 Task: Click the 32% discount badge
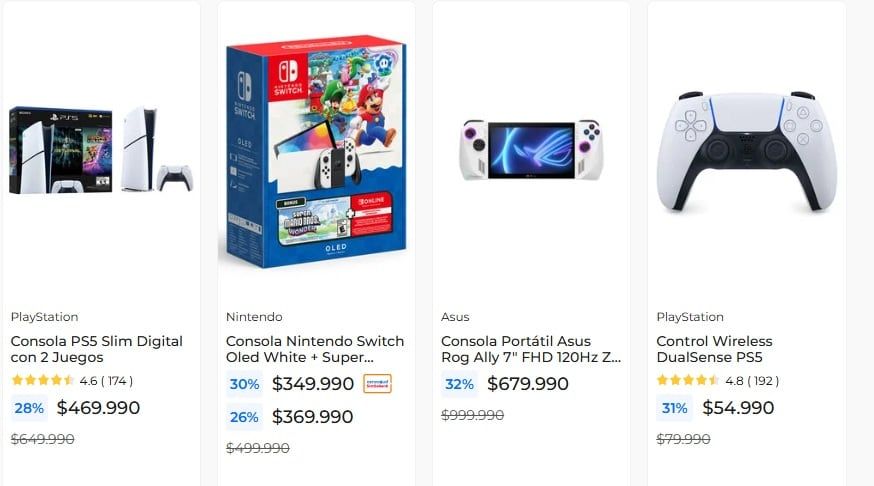[460, 384]
